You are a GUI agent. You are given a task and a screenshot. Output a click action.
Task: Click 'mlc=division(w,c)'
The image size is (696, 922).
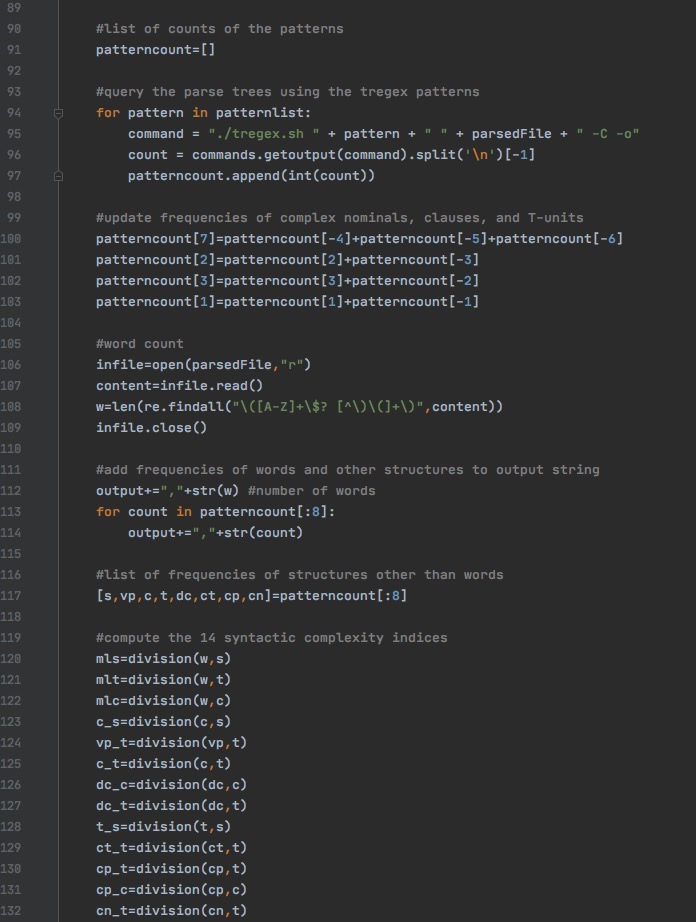tap(163, 701)
